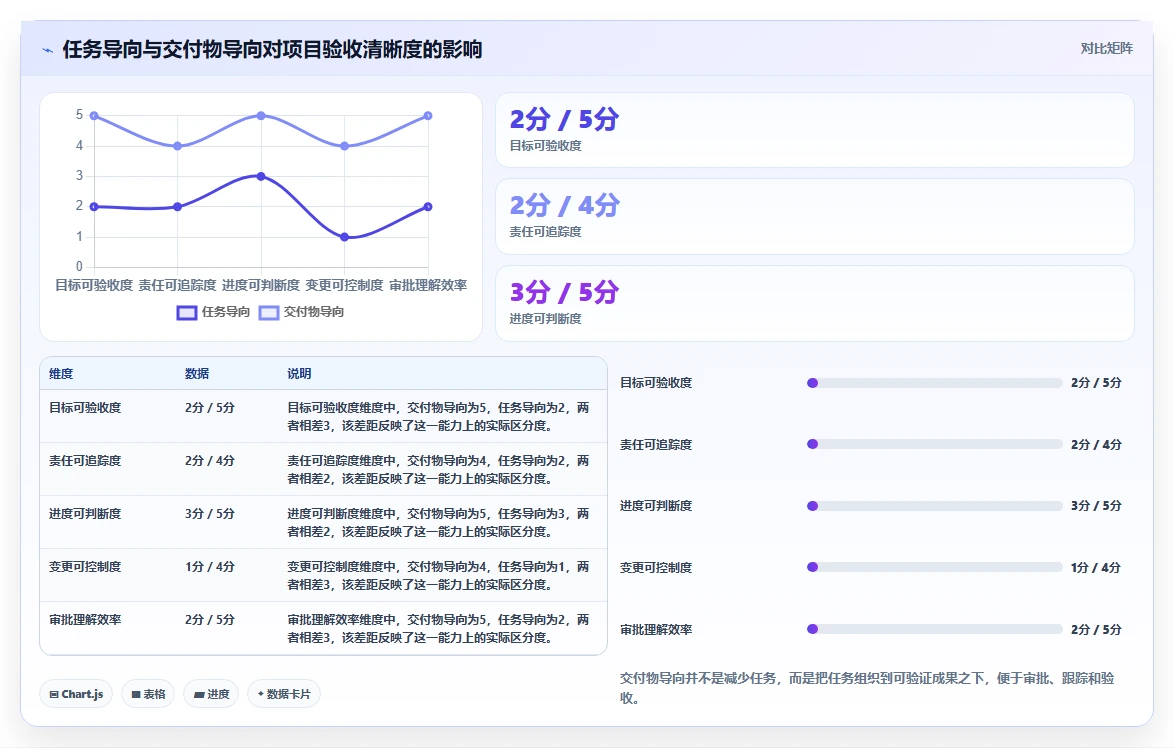Click the summary note starting 交付物导向并不是减少任务

[x=867, y=688]
